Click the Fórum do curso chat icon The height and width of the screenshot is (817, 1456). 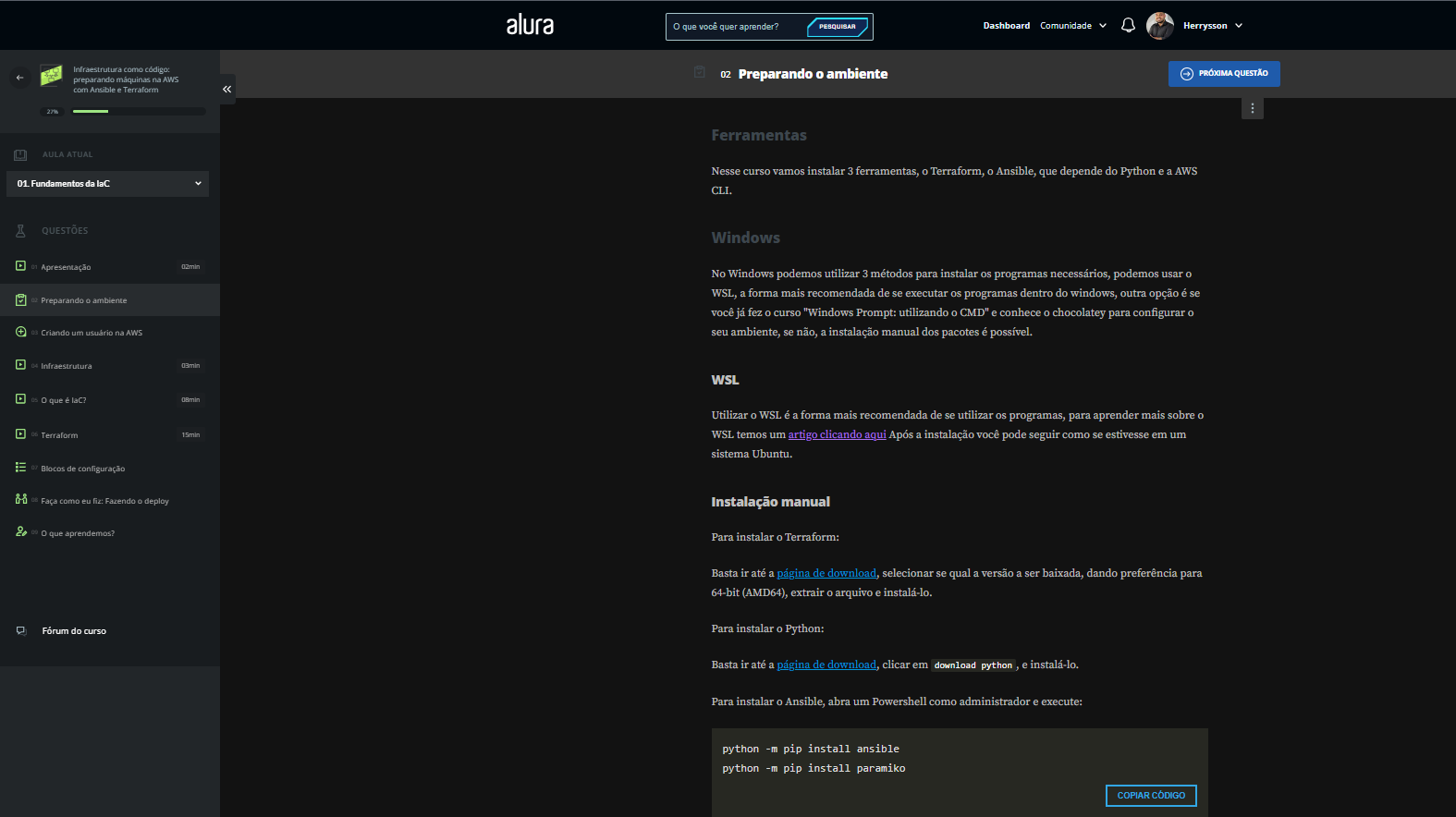[x=21, y=630]
